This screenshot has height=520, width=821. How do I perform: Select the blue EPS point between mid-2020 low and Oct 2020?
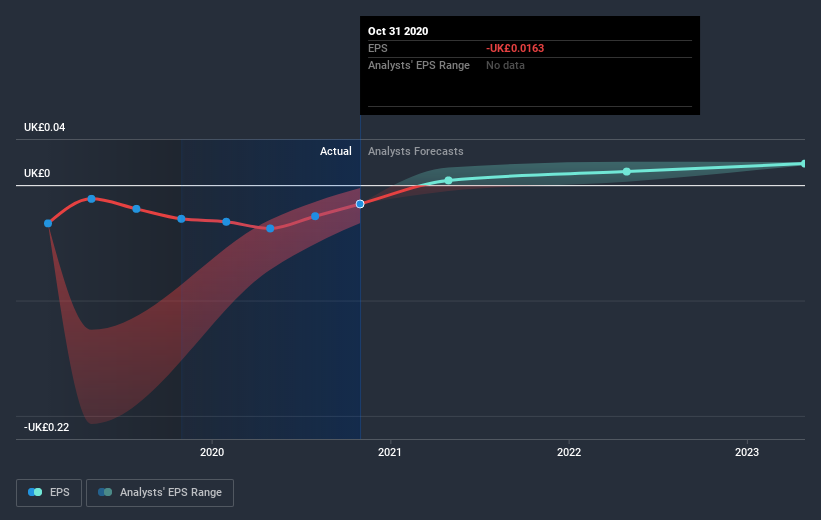click(315, 216)
